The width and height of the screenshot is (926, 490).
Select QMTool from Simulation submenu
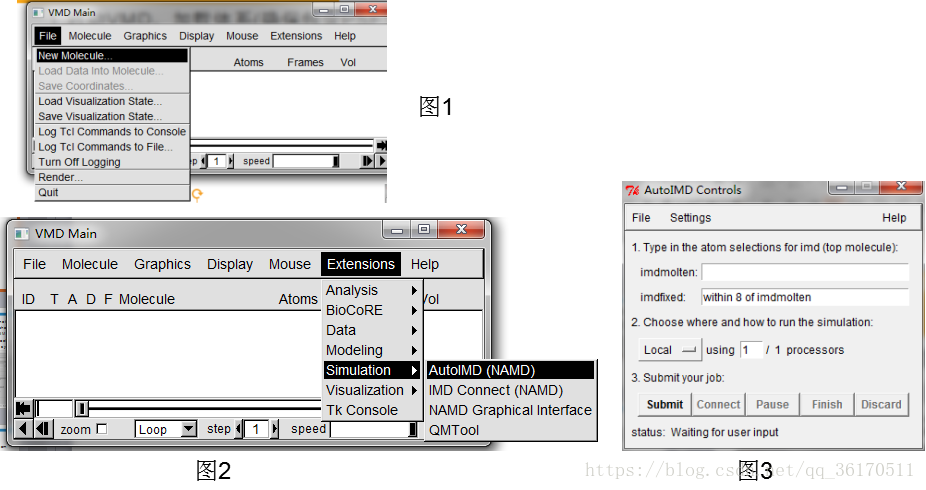coord(510,430)
